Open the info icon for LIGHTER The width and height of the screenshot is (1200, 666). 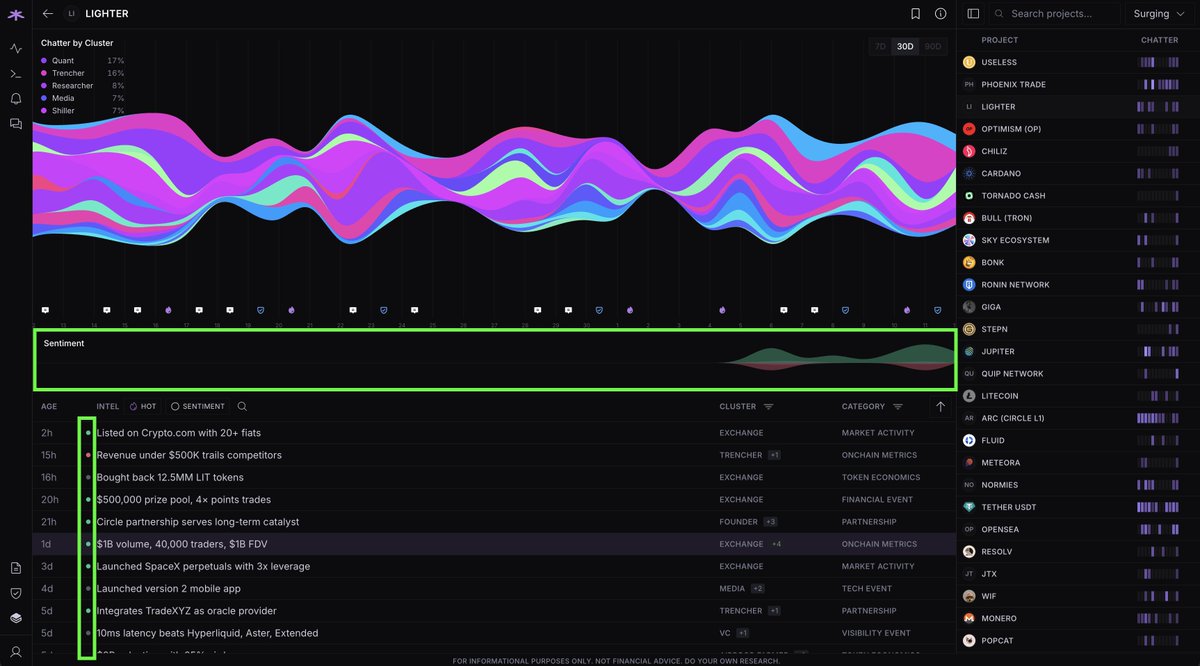pyautogui.click(x=941, y=14)
